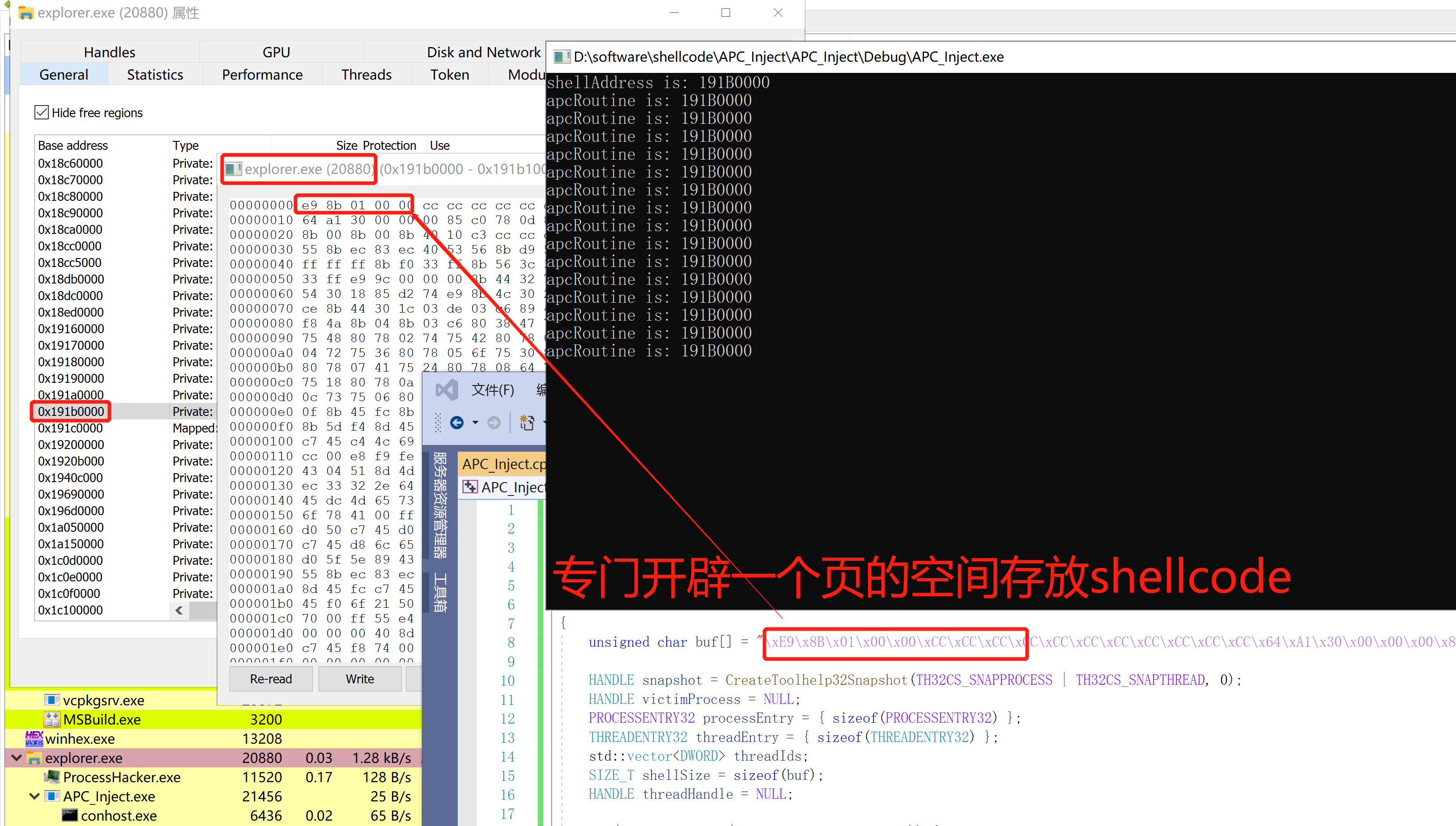Open the APC_Inject project scope dropdown

[504, 487]
